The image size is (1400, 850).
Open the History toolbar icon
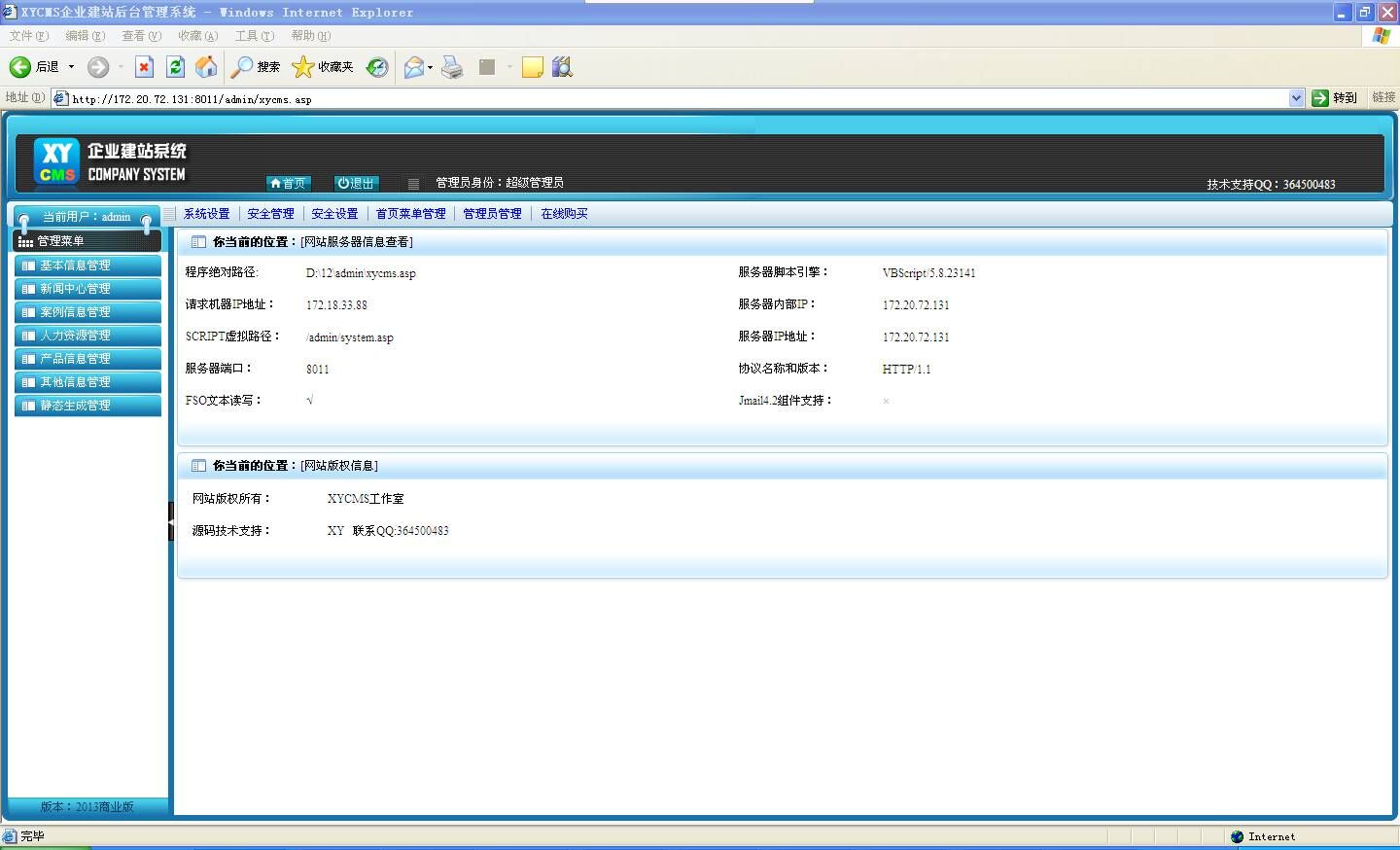[377, 67]
